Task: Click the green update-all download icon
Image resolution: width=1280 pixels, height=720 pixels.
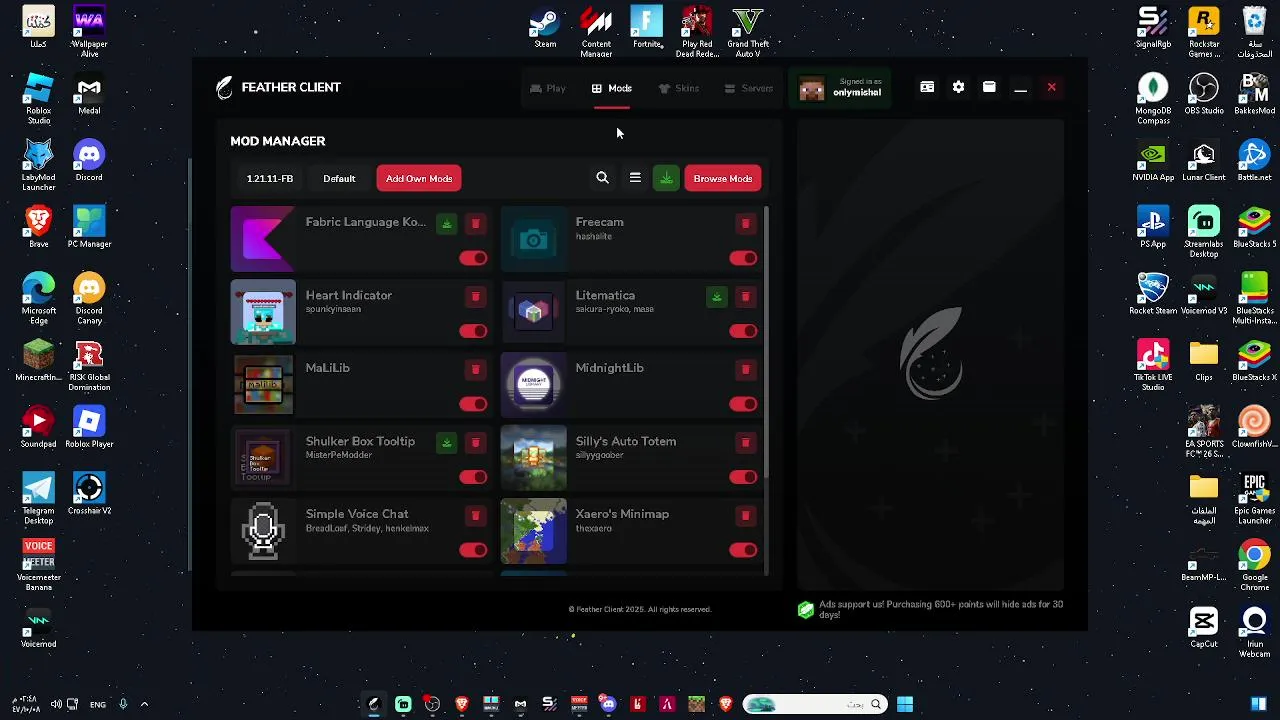Action: (666, 178)
